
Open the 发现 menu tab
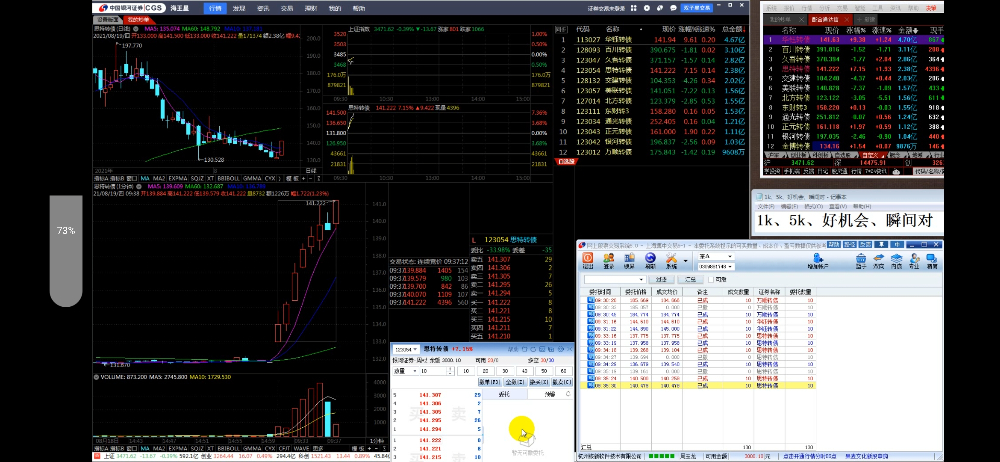coord(239,8)
